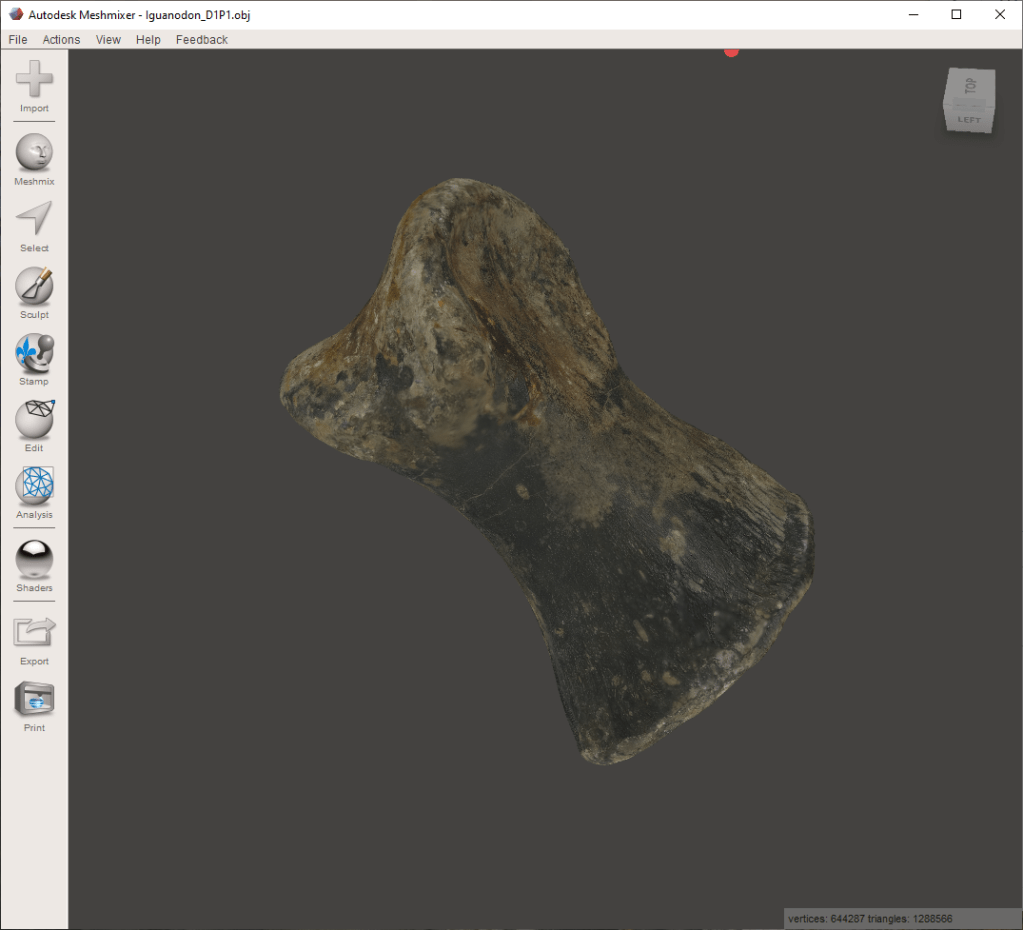Expand the View menu
Image resolution: width=1023 pixels, height=930 pixels.
click(108, 40)
